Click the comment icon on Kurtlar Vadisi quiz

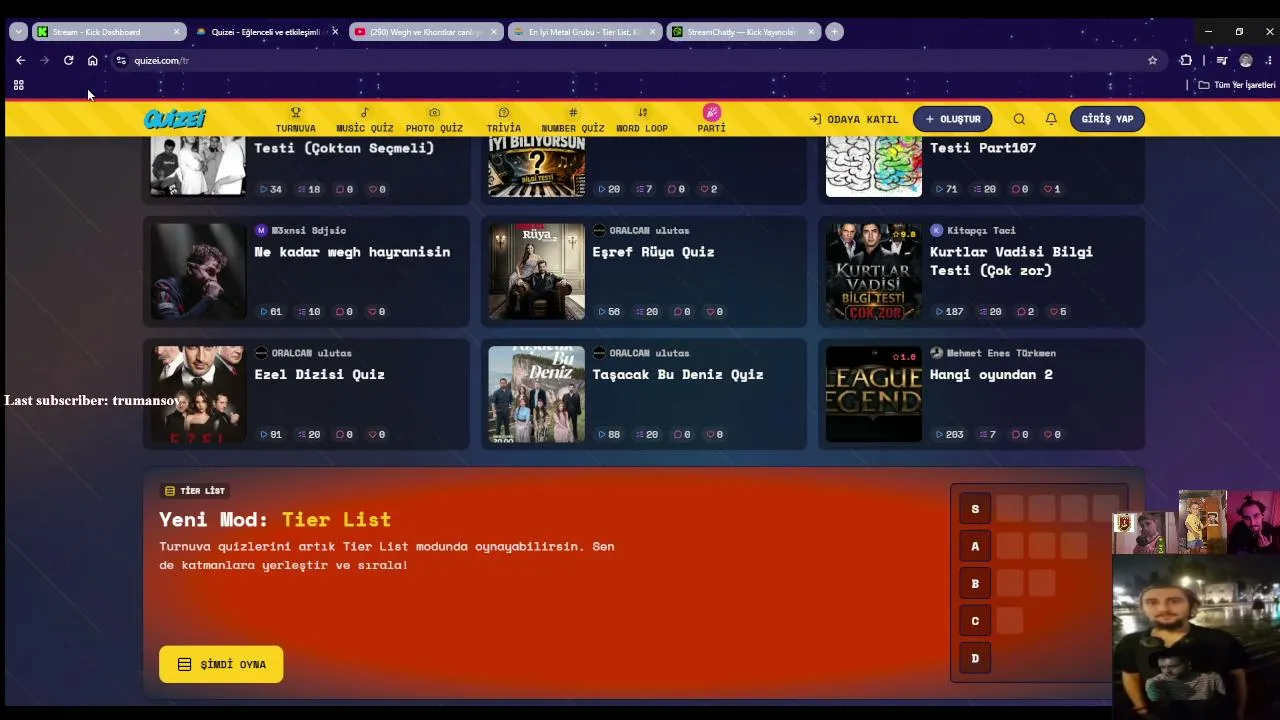[x=1021, y=311]
